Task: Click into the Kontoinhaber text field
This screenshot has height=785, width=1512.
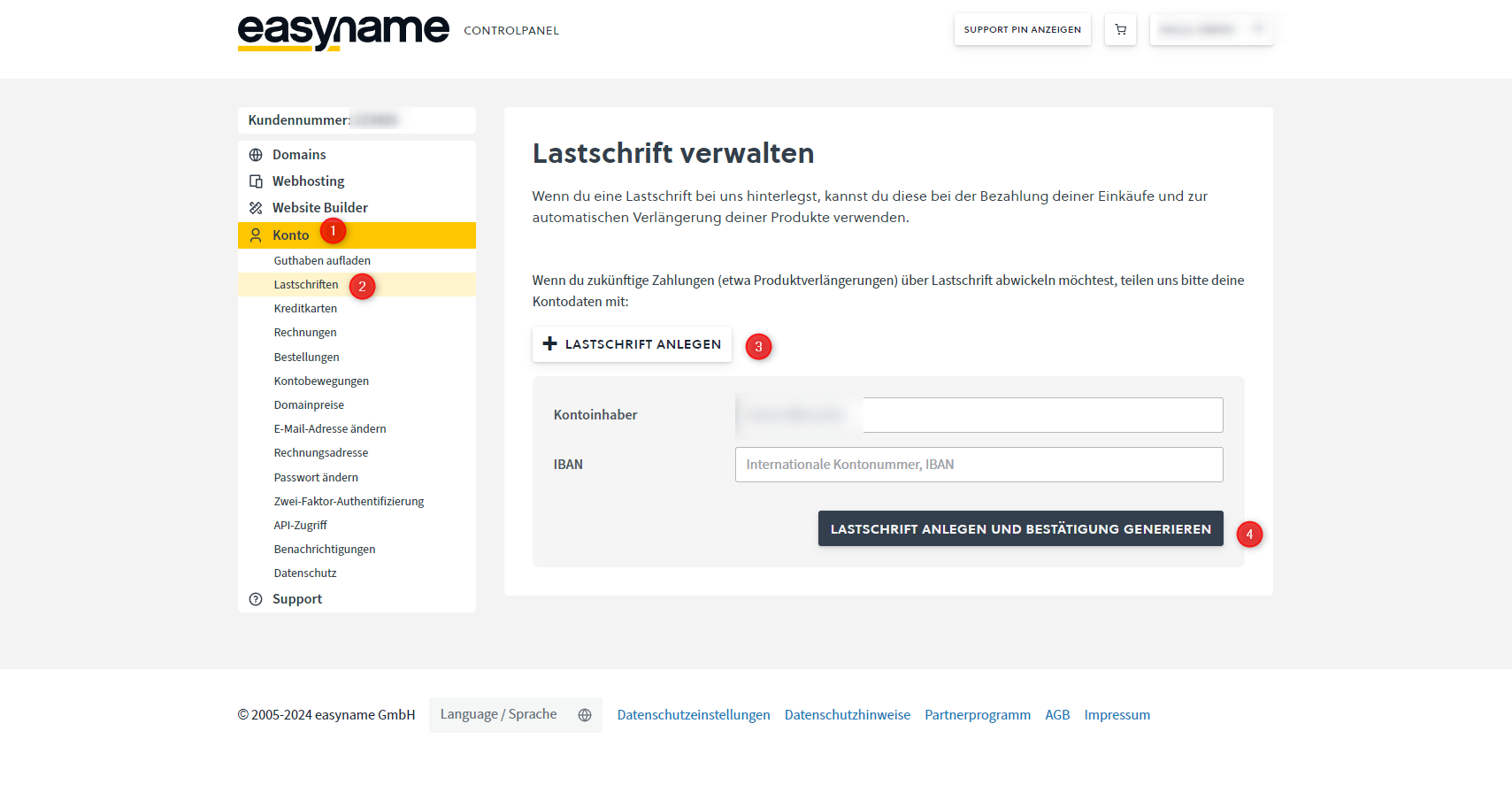Action: pos(1040,415)
